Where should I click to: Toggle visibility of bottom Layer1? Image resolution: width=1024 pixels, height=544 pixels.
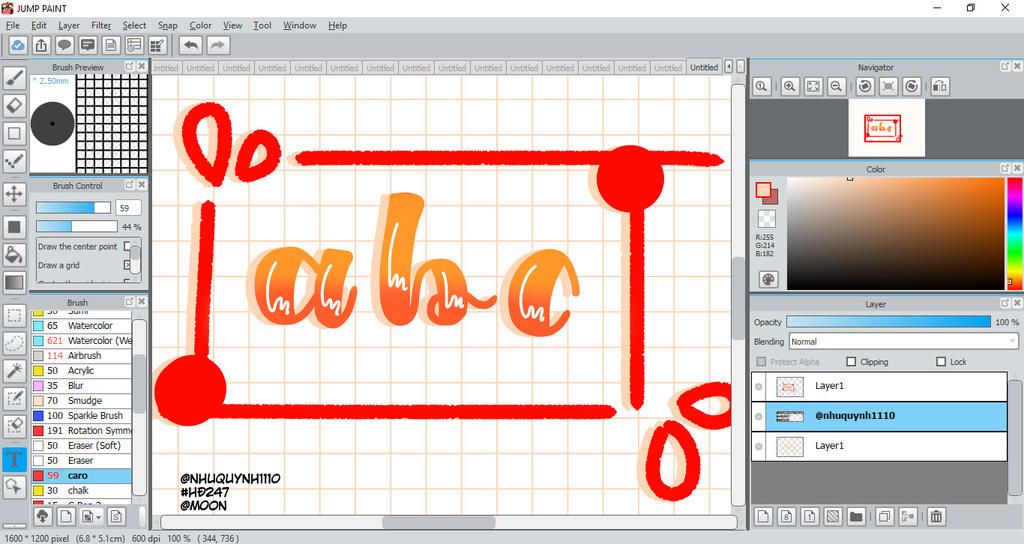click(x=759, y=447)
